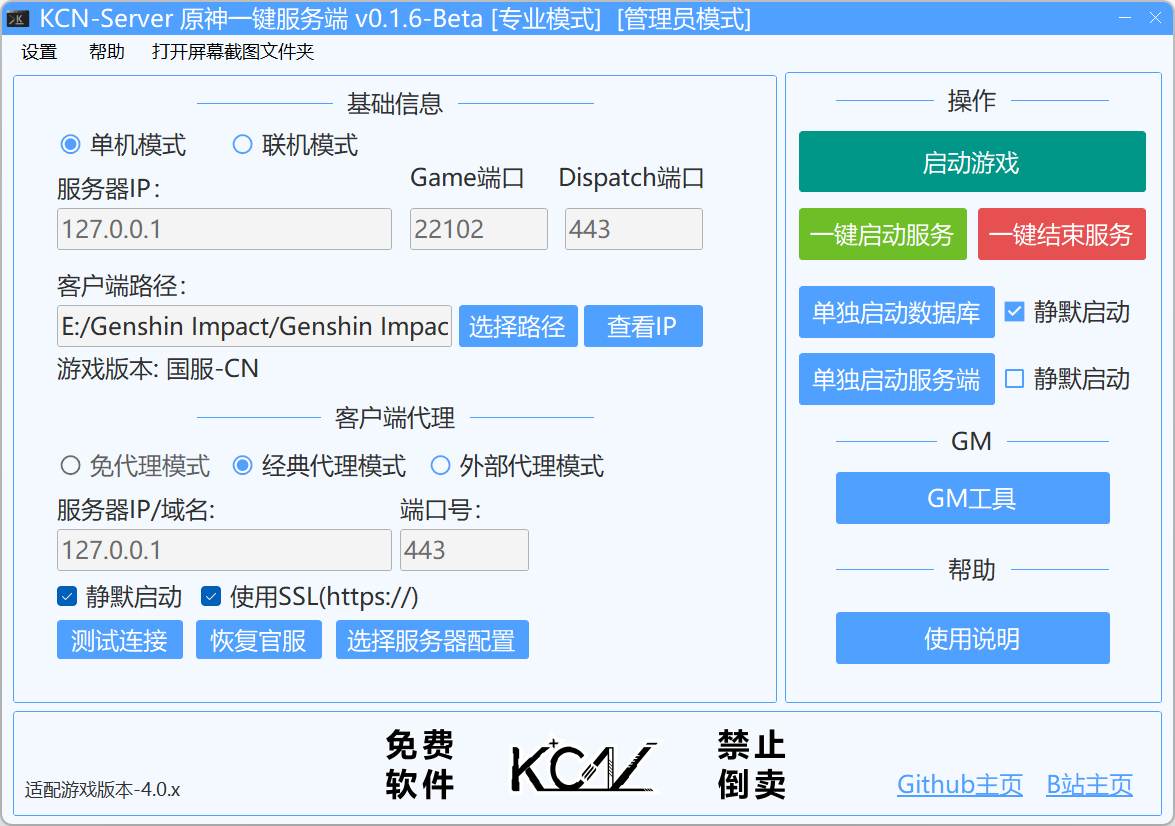Click the 客户端路径 input field
Image resolution: width=1175 pixels, height=826 pixels.
254,326
